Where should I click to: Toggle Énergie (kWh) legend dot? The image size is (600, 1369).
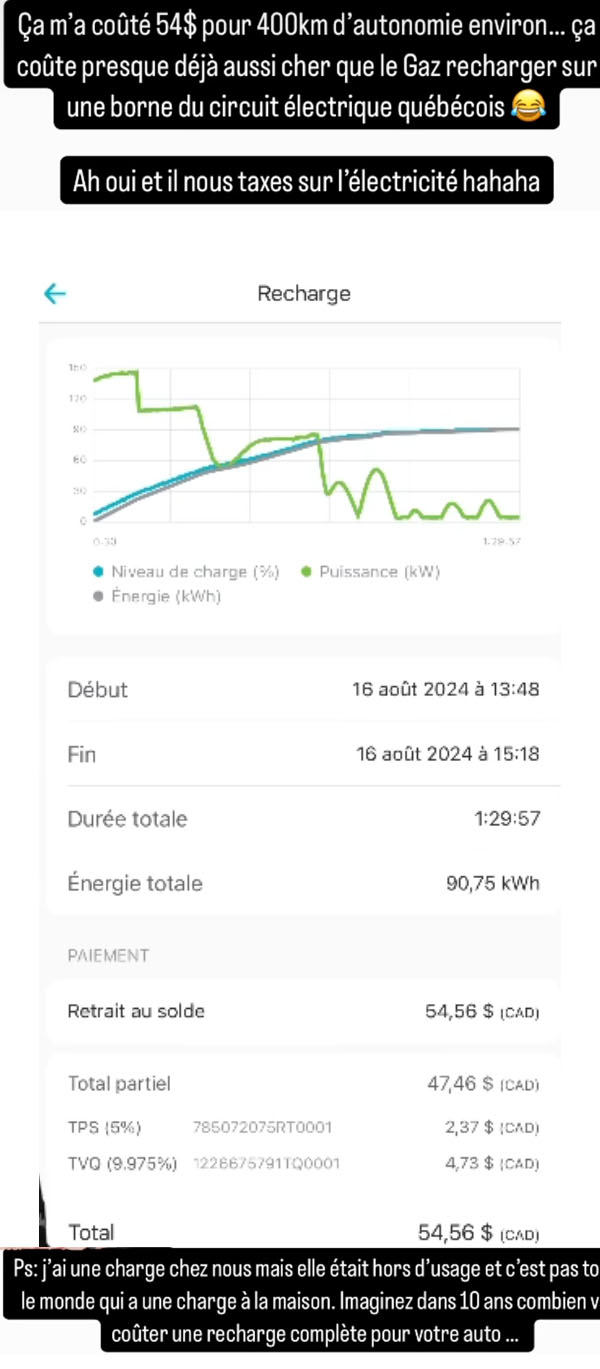pos(97,597)
